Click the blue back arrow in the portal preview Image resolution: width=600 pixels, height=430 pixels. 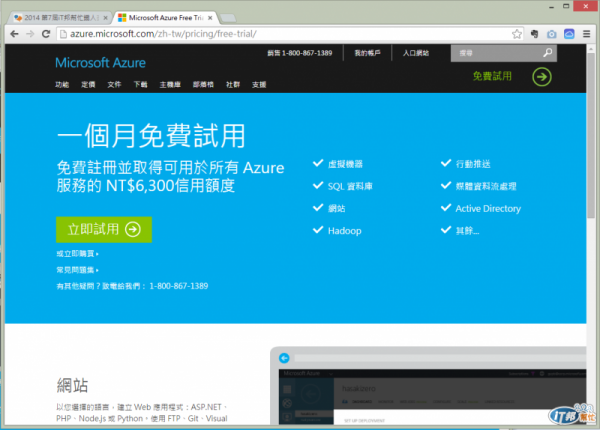284,358
